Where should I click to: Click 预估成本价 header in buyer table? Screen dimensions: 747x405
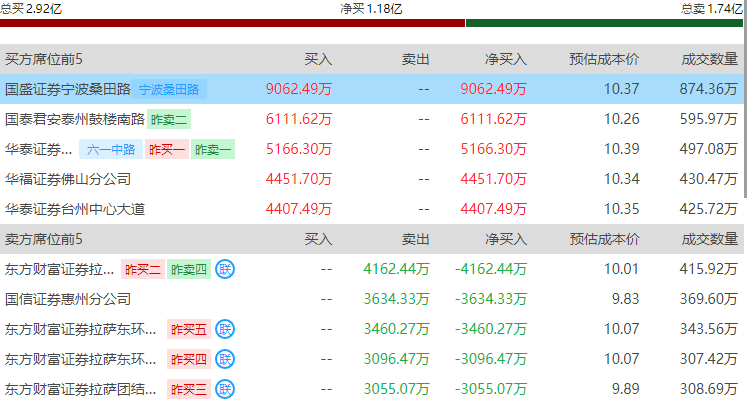(x=604, y=59)
